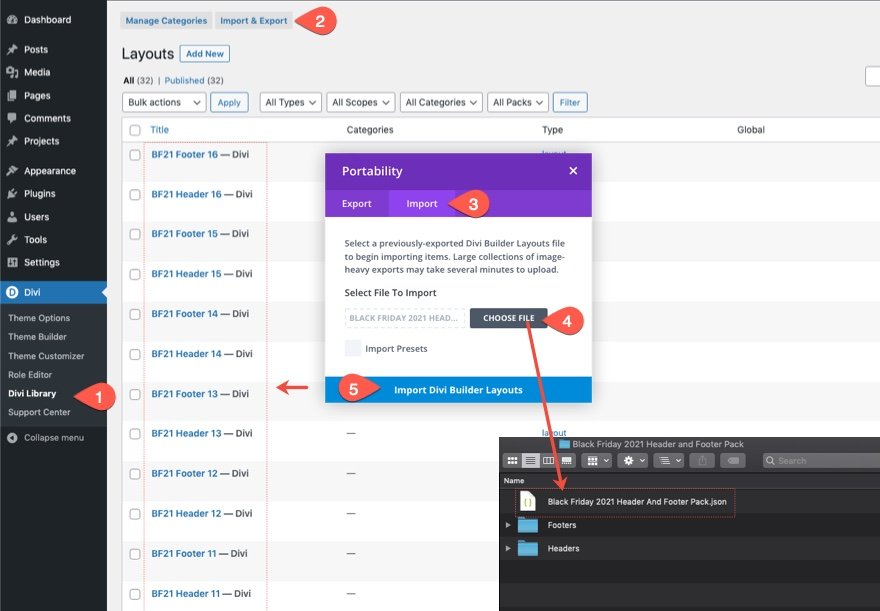Screen dimensions: 880x611
Task: Click the Finder search field
Action: click(820, 461)
